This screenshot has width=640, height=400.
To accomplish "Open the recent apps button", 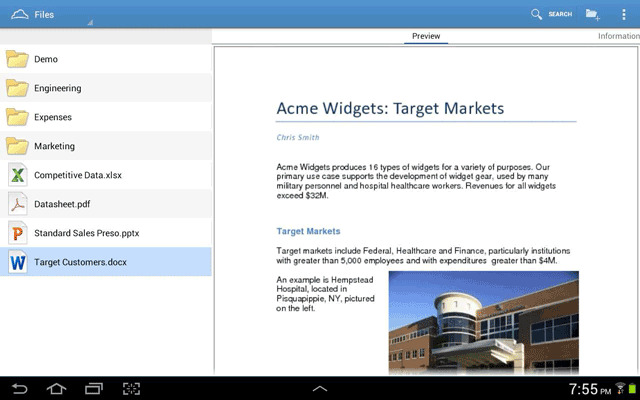I will coord(93,389).
